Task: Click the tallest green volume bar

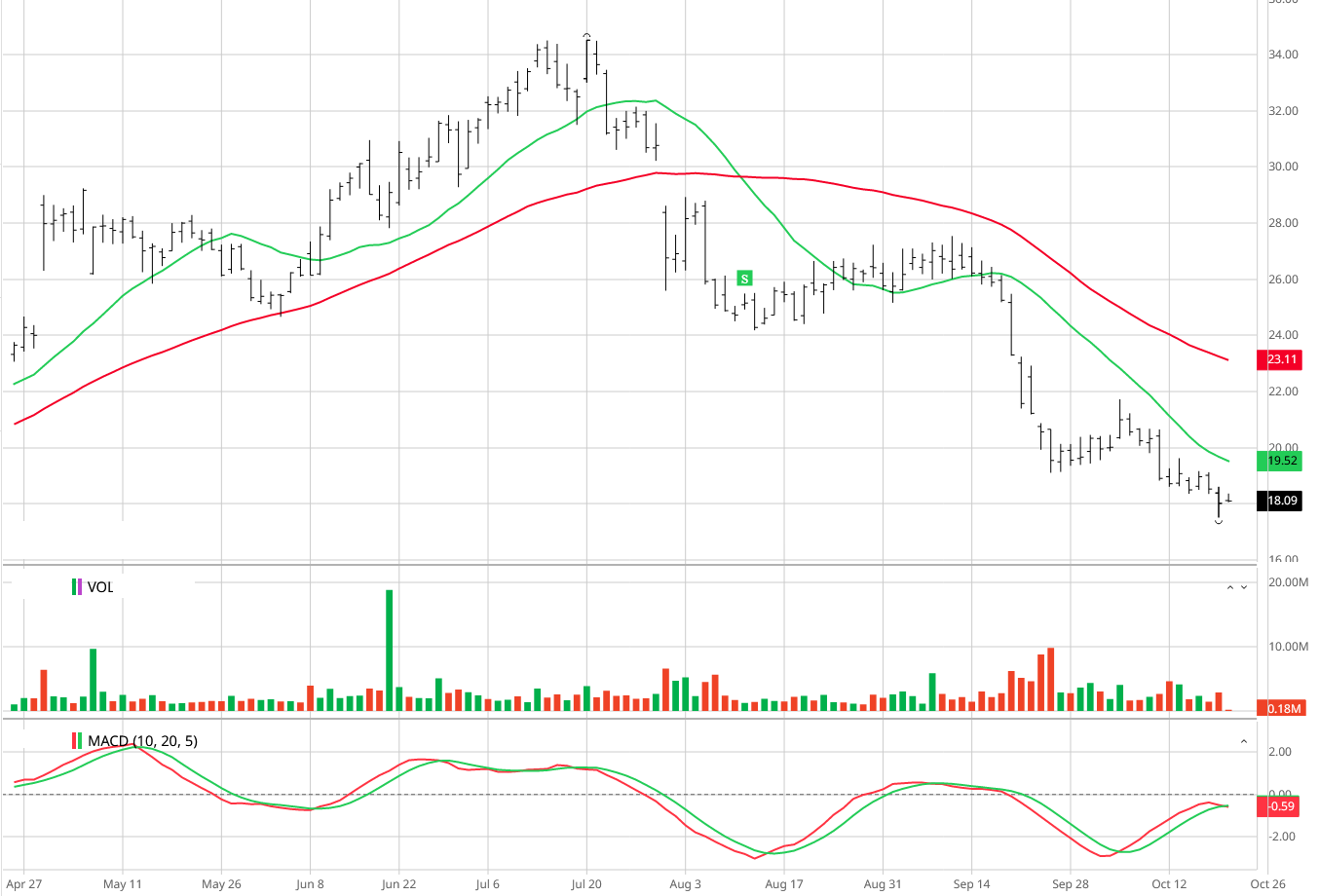Action: click(390, 650)
